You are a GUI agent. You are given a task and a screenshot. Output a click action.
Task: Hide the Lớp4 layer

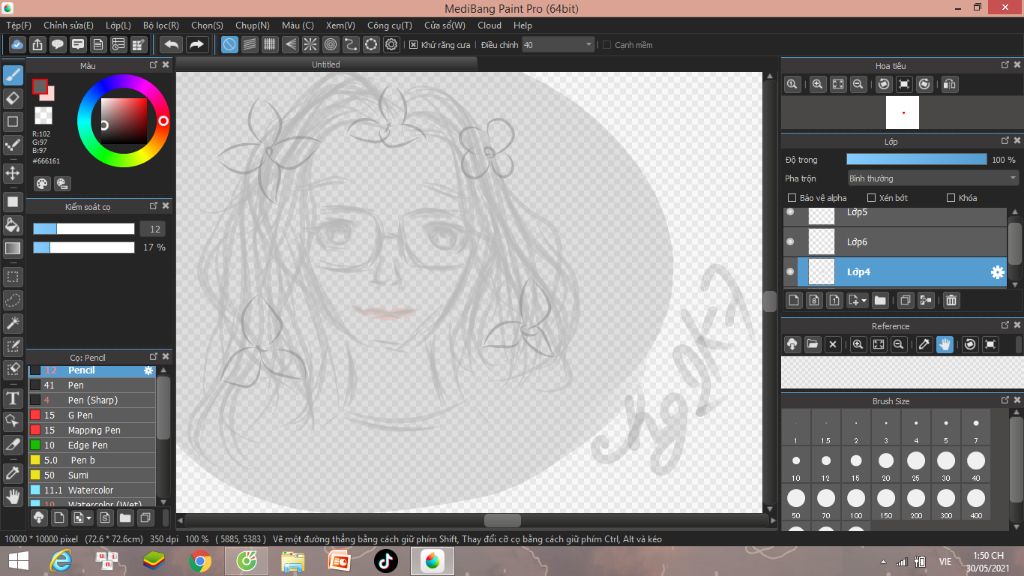790,272
